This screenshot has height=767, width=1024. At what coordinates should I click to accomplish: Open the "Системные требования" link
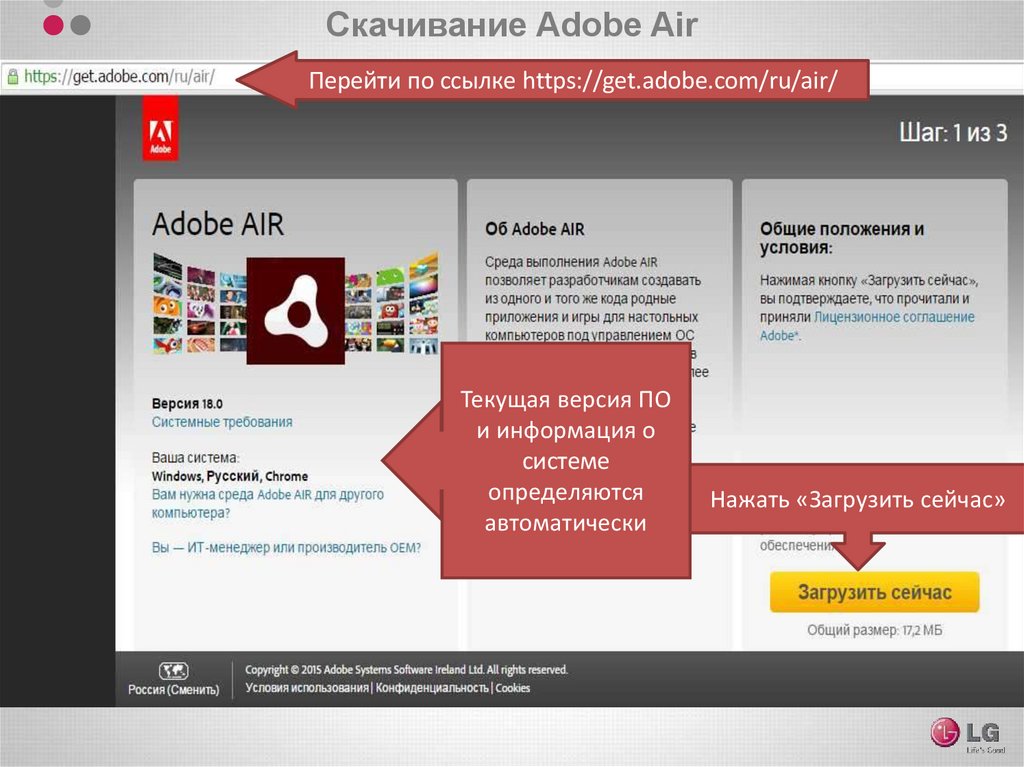222,422
